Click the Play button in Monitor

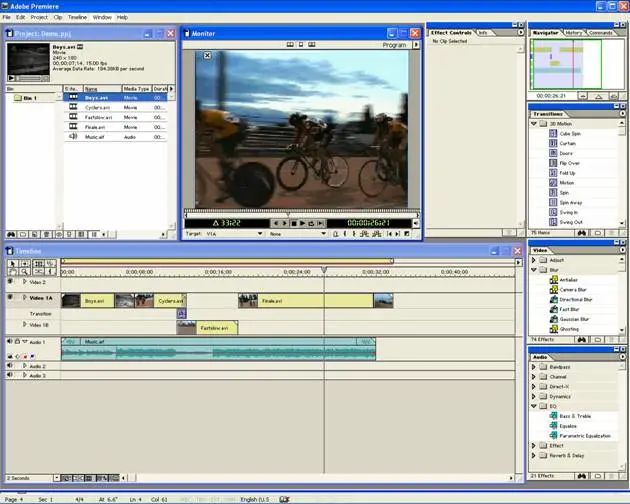[302, 223]
